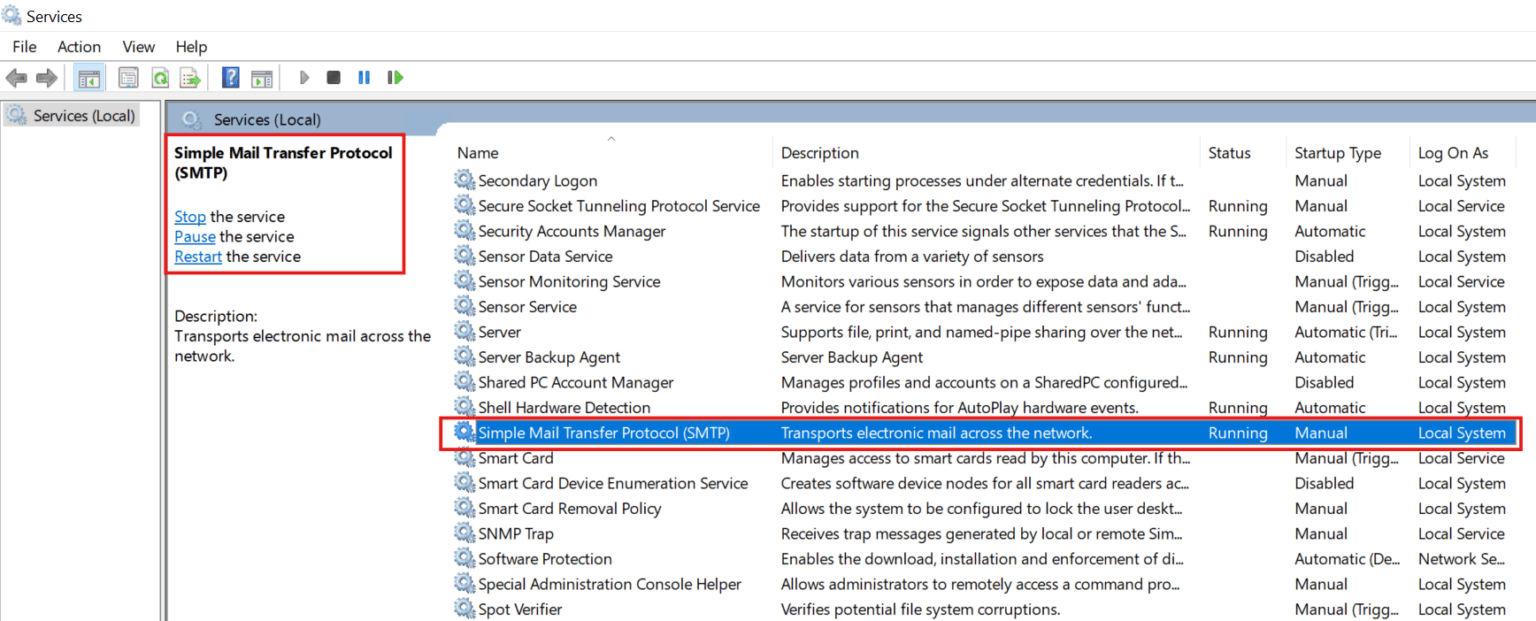Open the File menu
This screenshot has height=621, width=1536.
24,46
